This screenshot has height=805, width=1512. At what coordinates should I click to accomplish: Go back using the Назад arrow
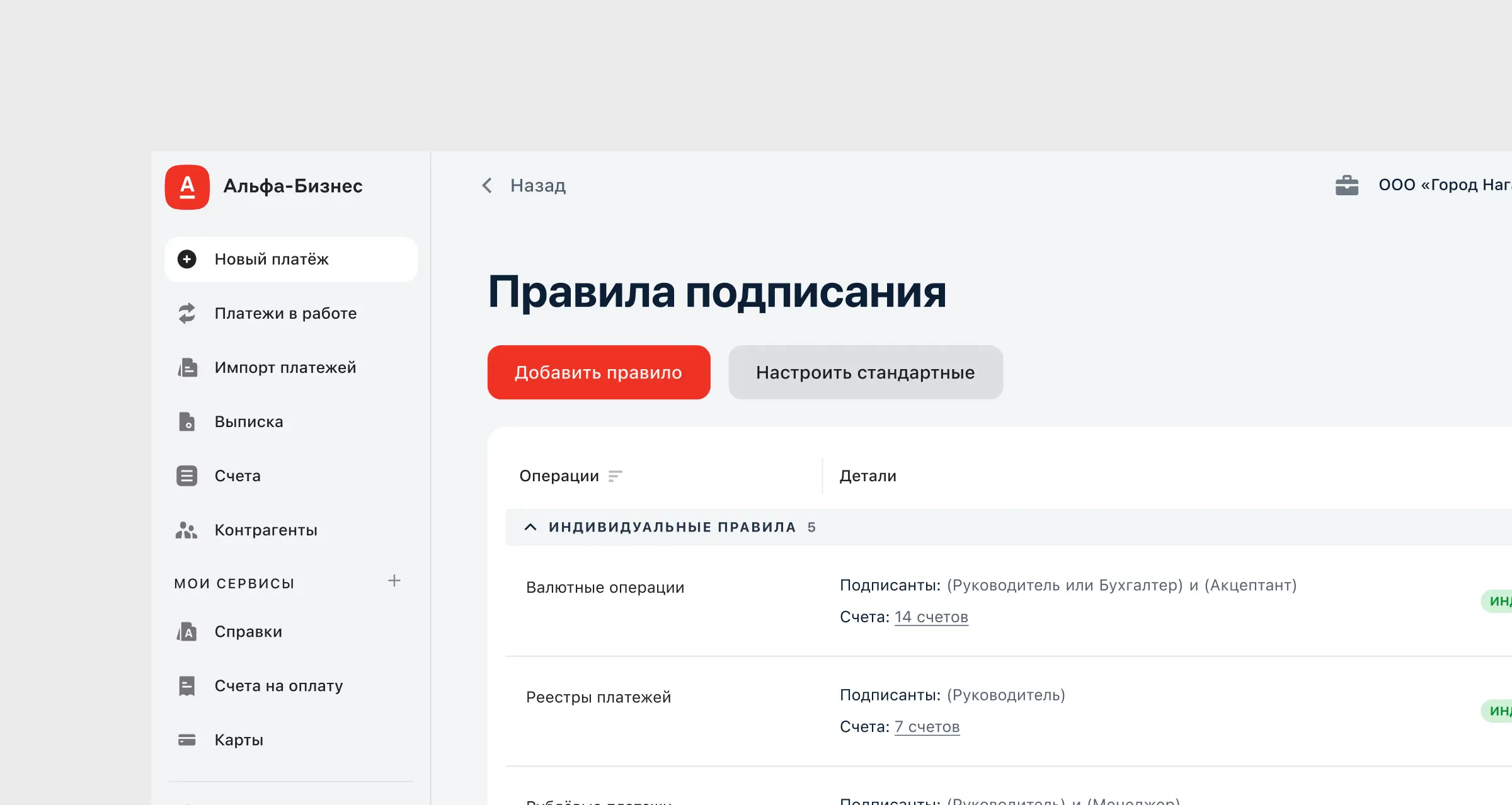pos(487,185)
